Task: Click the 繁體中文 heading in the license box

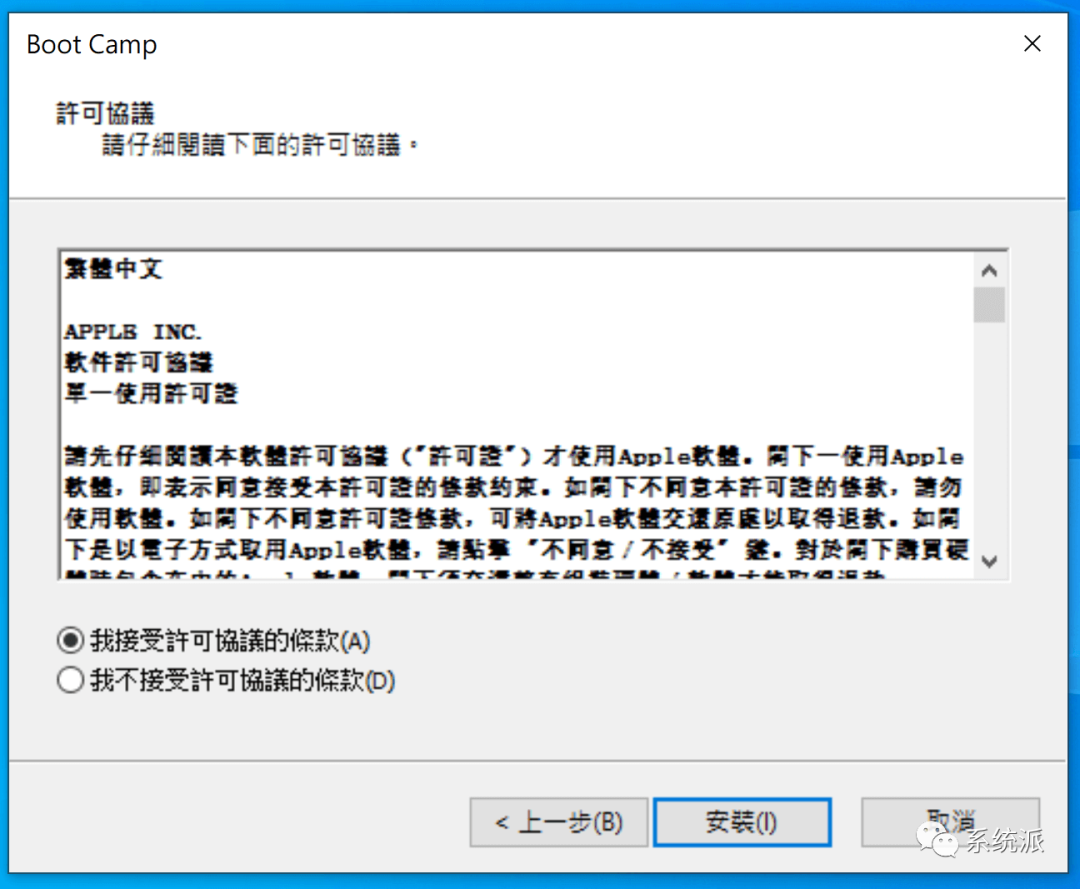Action: click(114, 269)
